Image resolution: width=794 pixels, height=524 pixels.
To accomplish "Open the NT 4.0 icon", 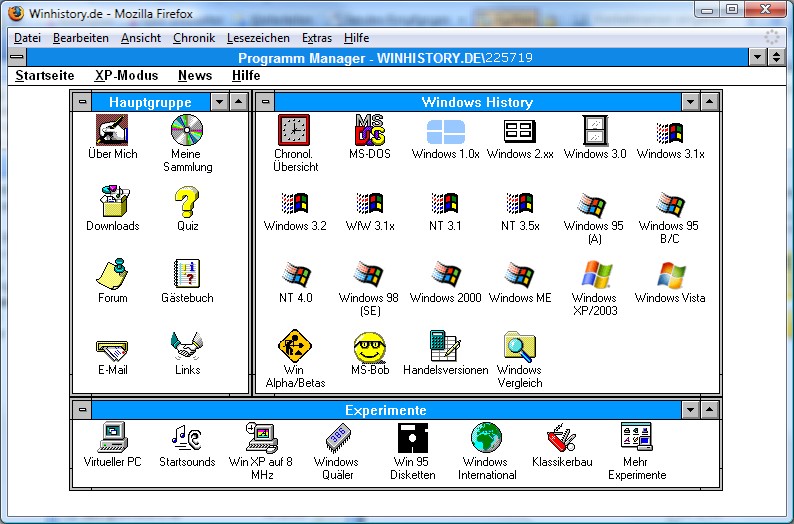I will coord(296,275).
